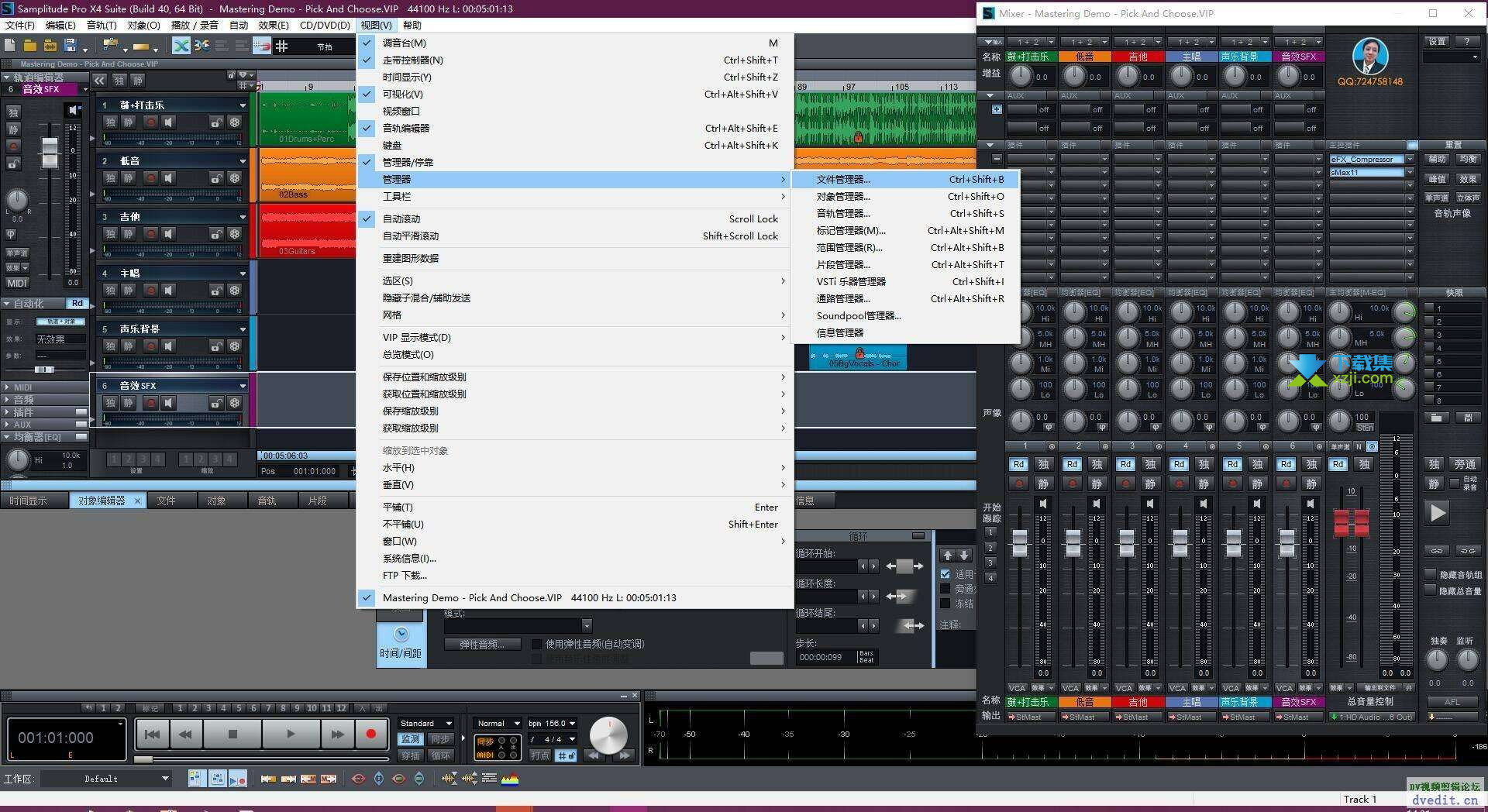This screenshot has width=1488, height=812.
Task: Click 鼓+打击乐 Mixer volume fader
Action: tap(1019, 543)
